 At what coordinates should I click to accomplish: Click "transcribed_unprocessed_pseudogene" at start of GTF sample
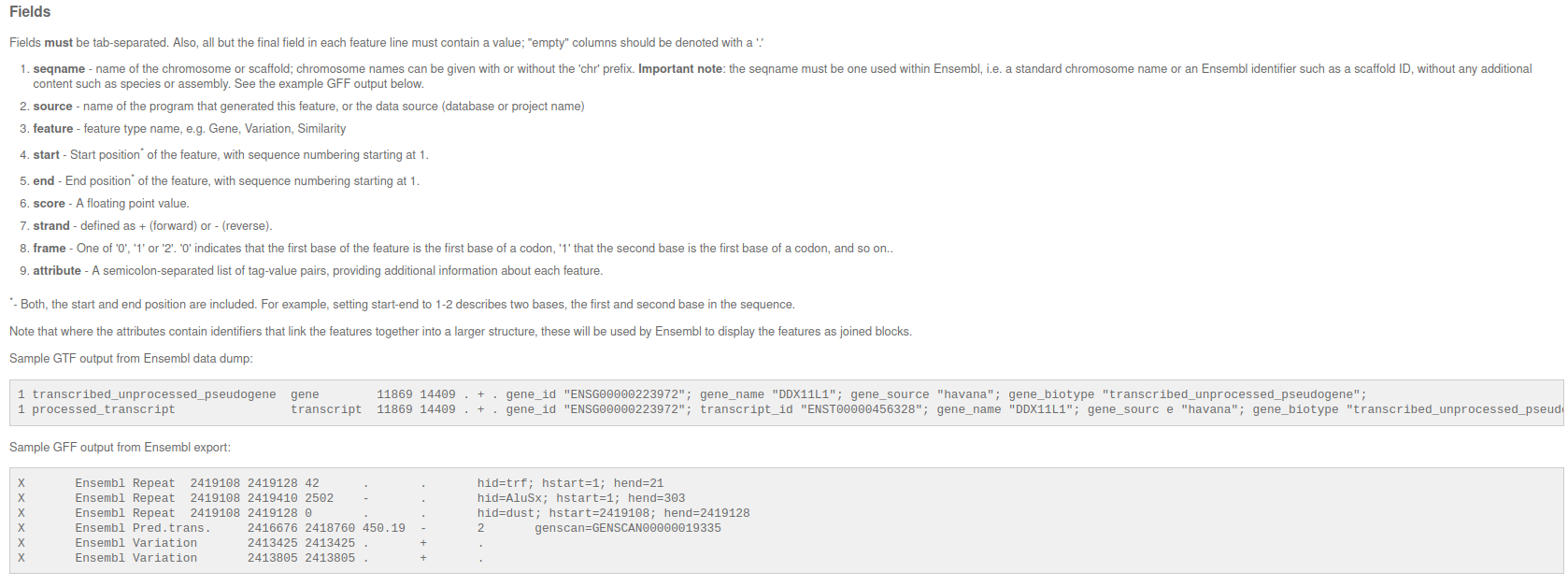click(154, 394)
